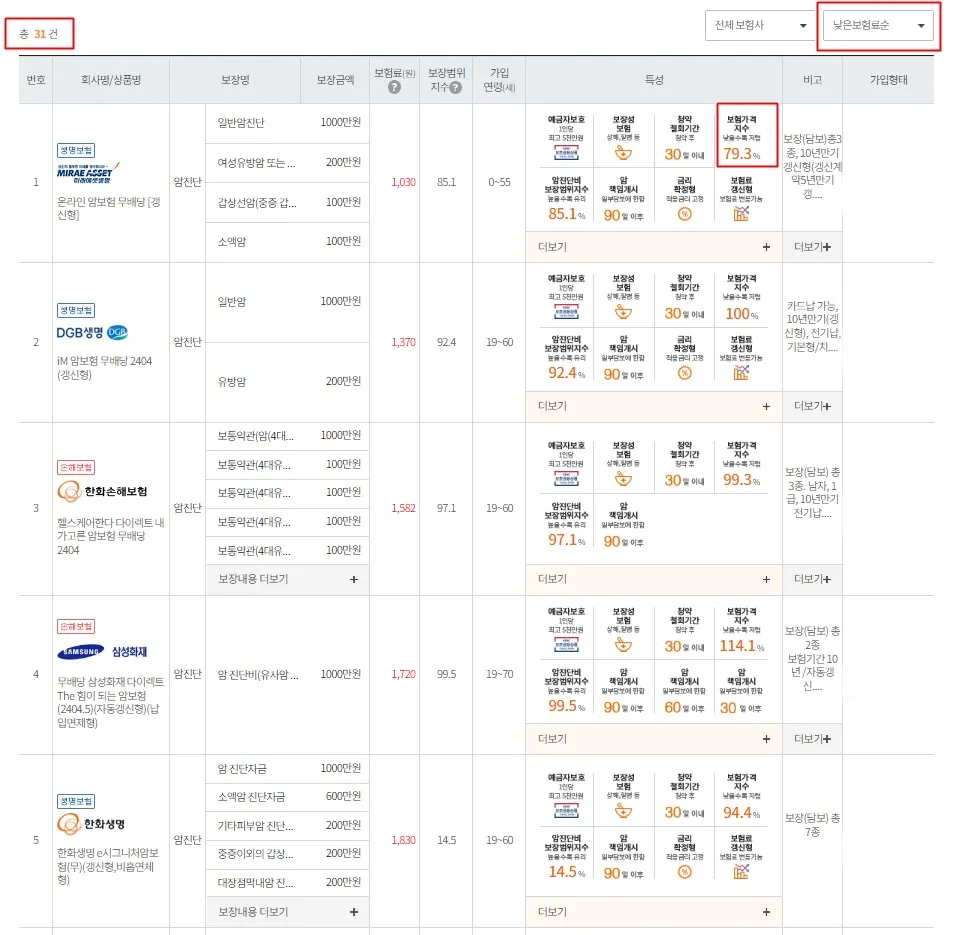Viewport: 965px width, 935px height.
Task: Open the 낮은보험료순 sort order dropdown
Action: pos(877,26)
